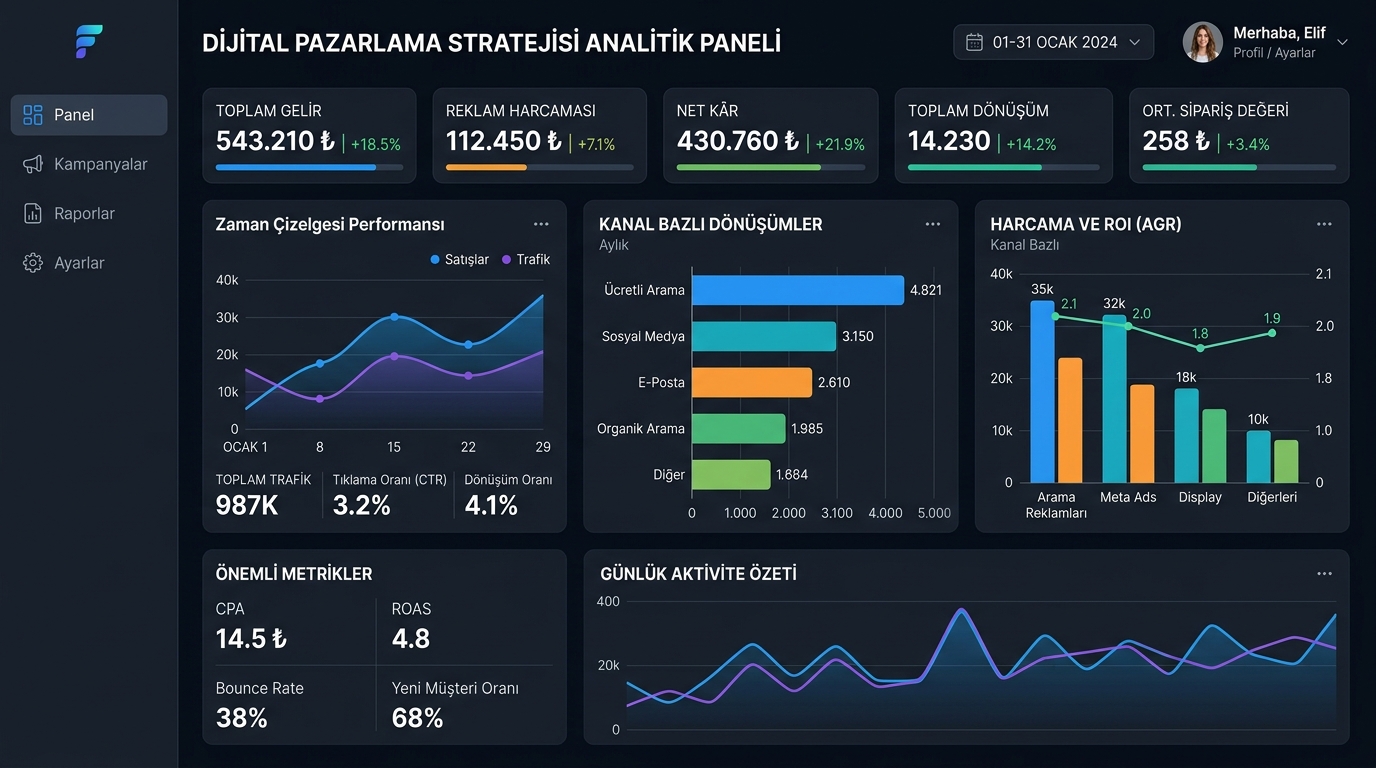Click the Yeni Müşteri Oranı 68% value
This screenshot has width=1376, height=768.
tap(418, 718)
